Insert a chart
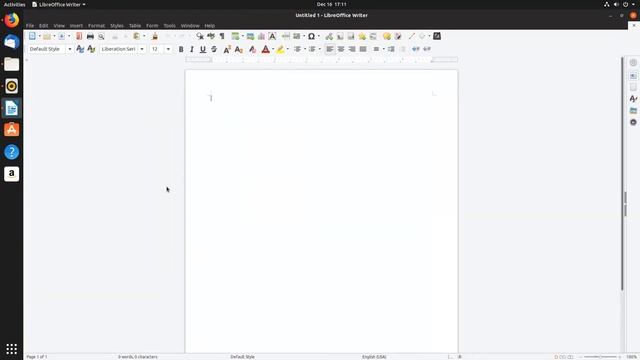Image resolution: width=640 pixels, height=360 pixels. coord(261,36)
